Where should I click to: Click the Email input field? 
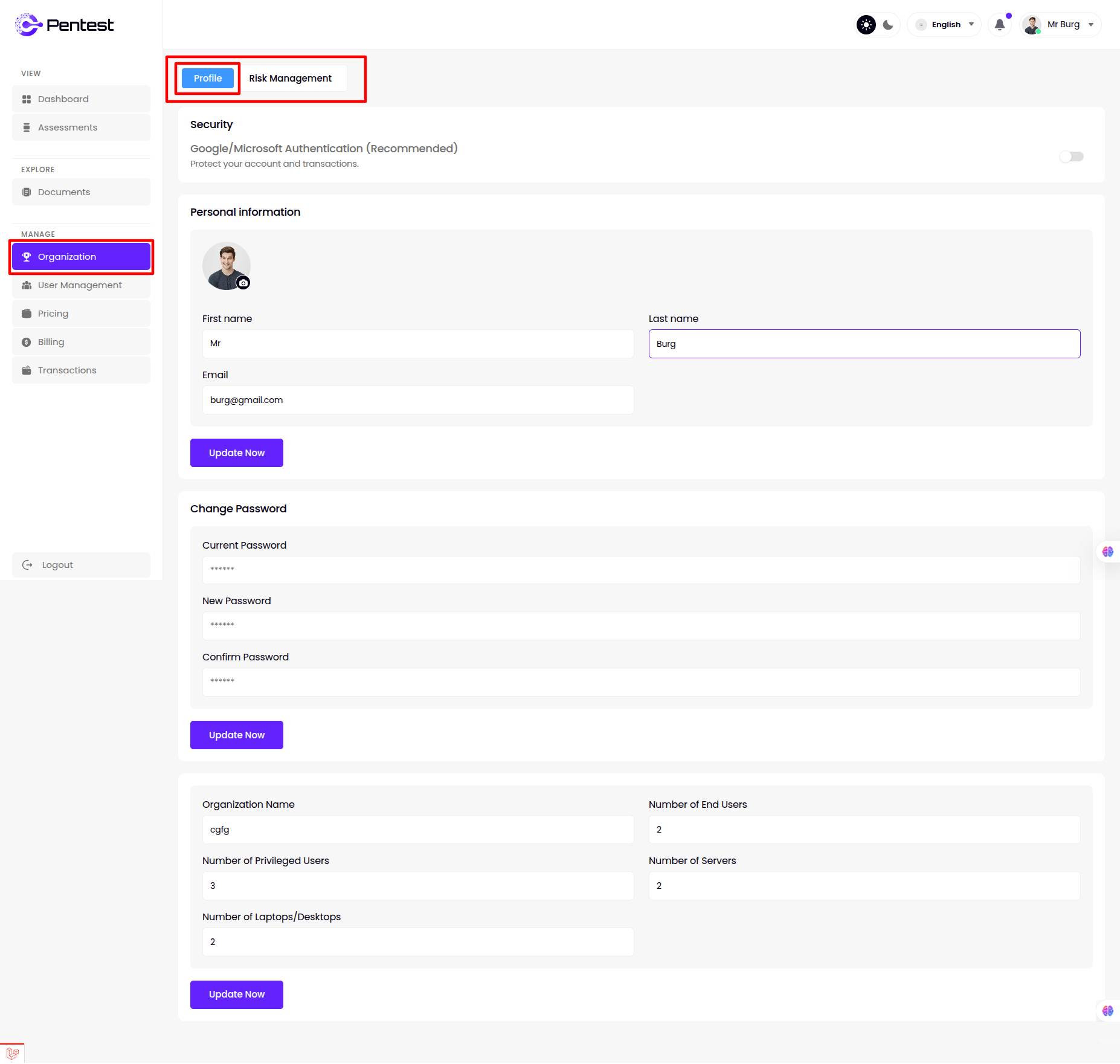pos(418,400)
